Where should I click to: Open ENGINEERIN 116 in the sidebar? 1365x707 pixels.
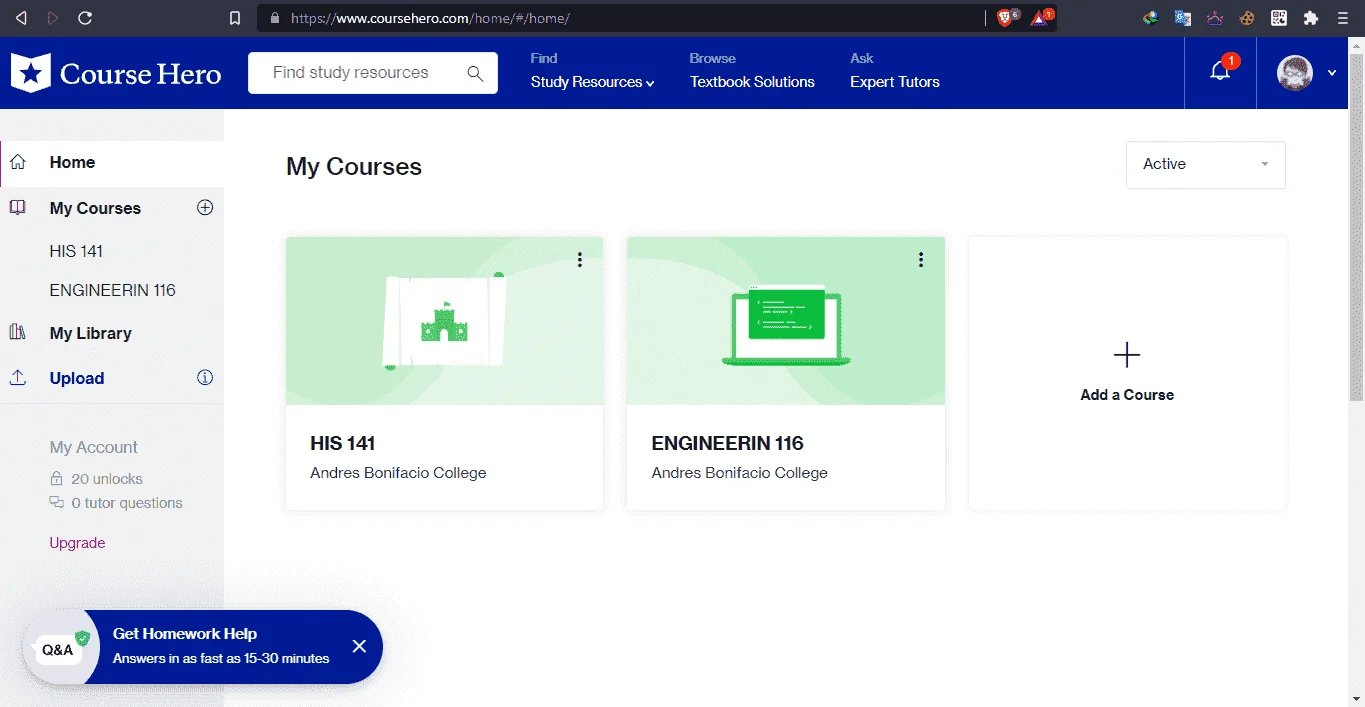(x=112, y=290)
